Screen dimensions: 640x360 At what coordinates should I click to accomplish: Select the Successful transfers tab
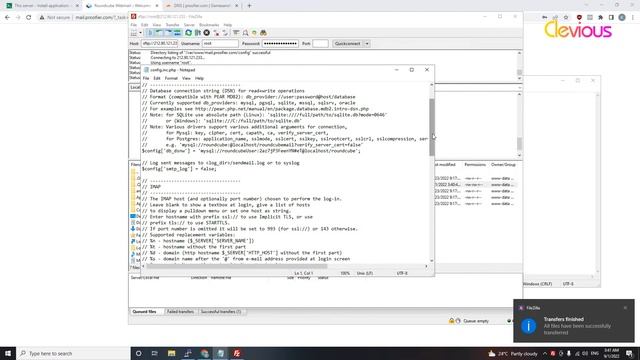click(221, 311)
